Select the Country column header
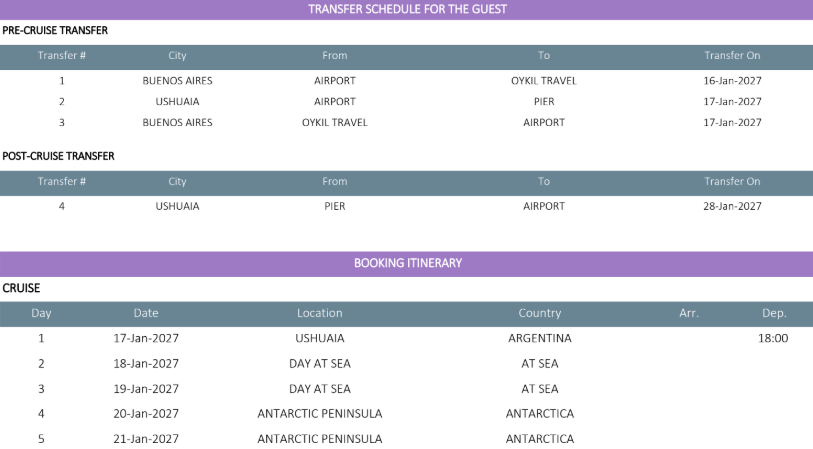The height and width of the screenshot is (449, 813). click(540, 313)
